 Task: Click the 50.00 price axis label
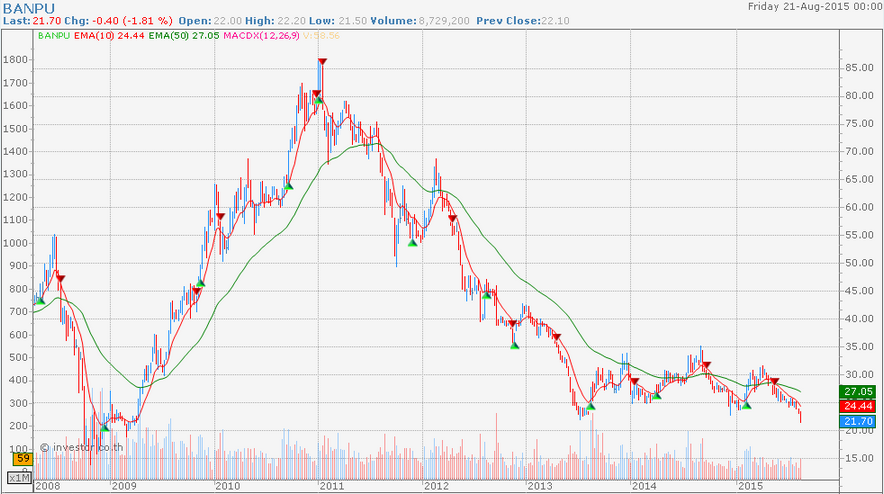pyautogui.click(x=859, y=263)
